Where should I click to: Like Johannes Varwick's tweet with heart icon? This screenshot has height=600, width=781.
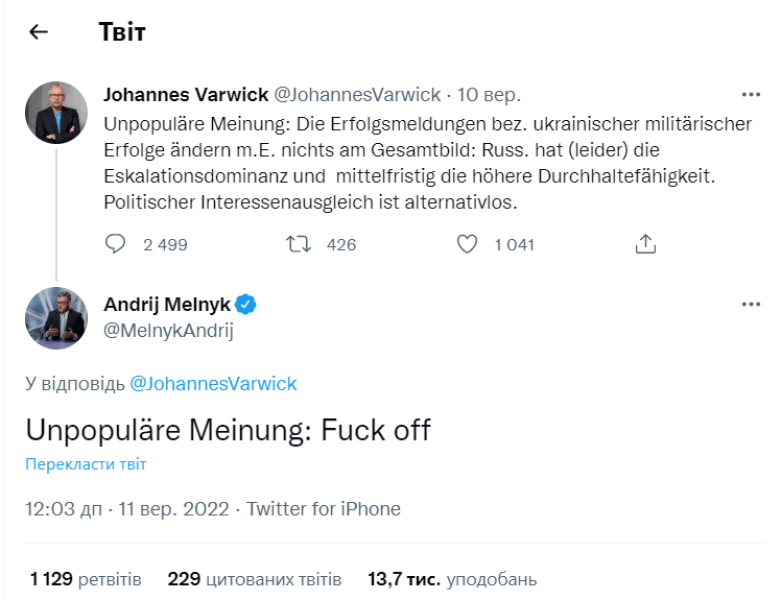[467, 244]
